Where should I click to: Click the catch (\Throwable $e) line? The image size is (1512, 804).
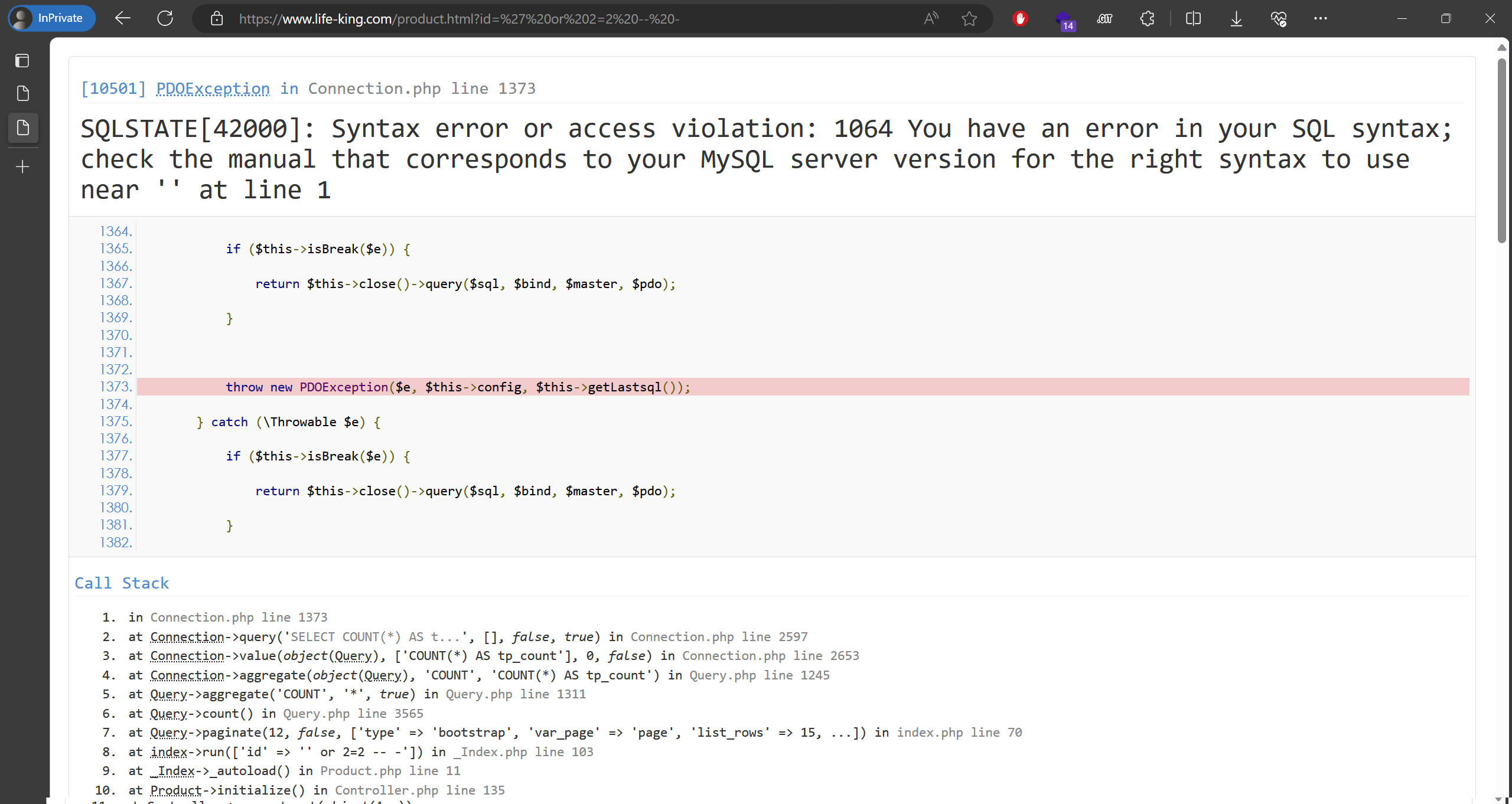pos(288,421)
